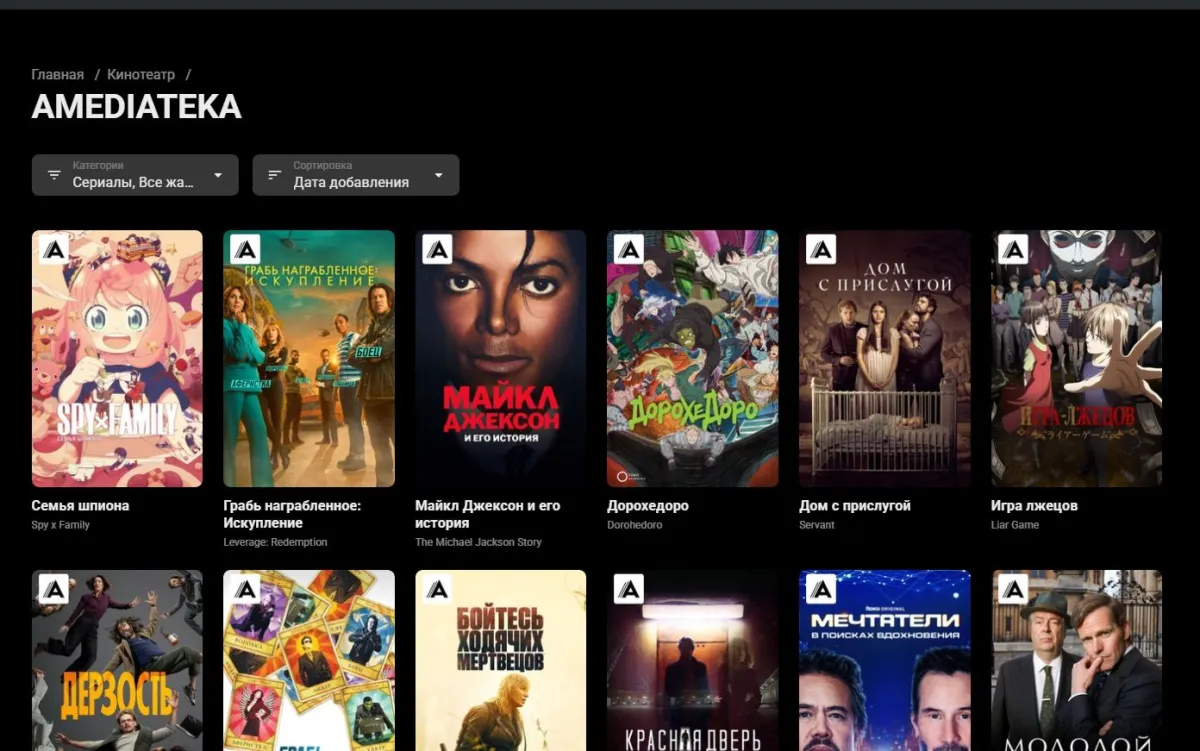Open the Категории dropdown
Image resolution: width=1200 pixels, height=751 pixels.
(x=135, y=175)
